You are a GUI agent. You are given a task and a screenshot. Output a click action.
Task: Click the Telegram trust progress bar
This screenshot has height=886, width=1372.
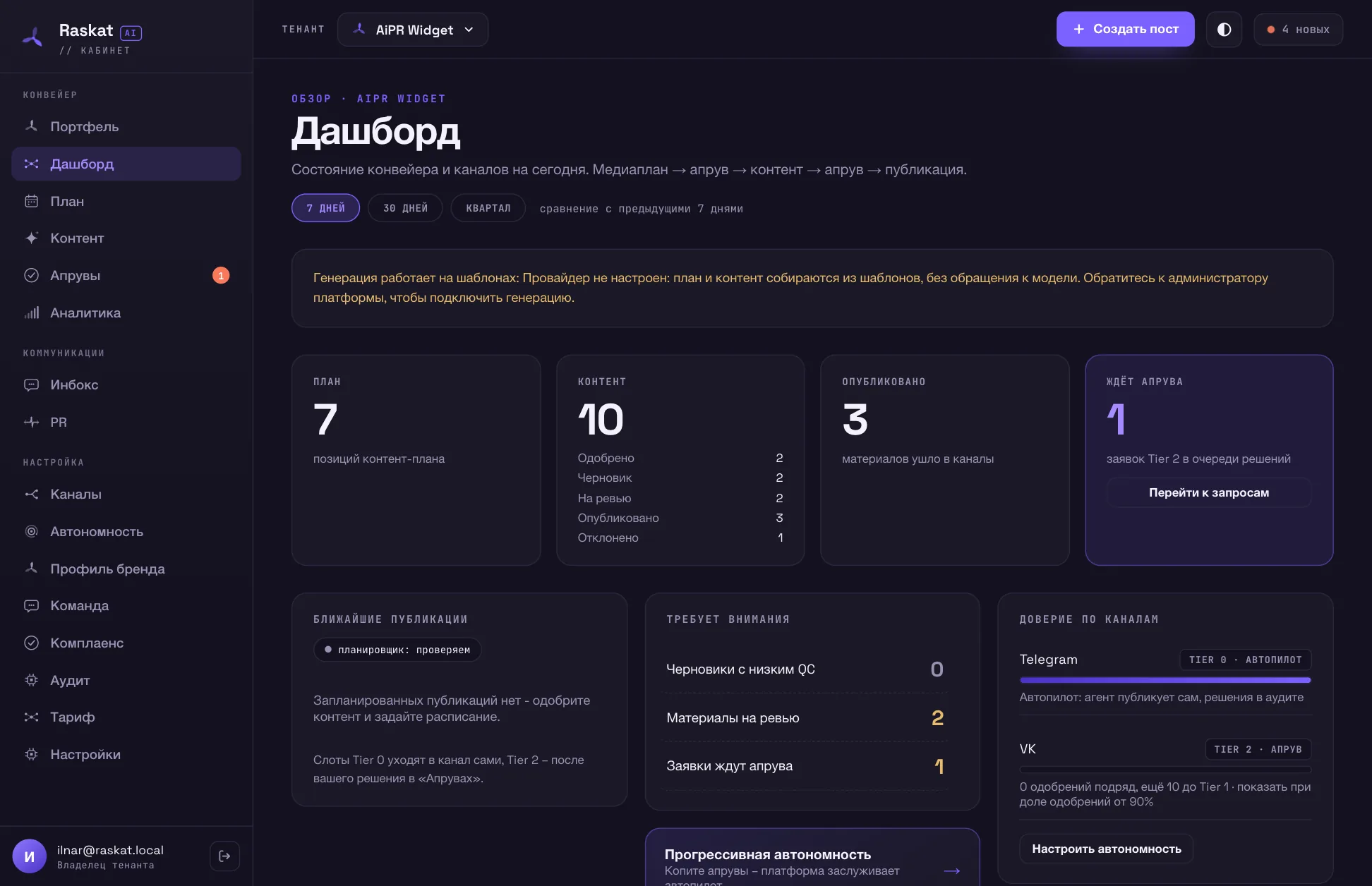1165,680
